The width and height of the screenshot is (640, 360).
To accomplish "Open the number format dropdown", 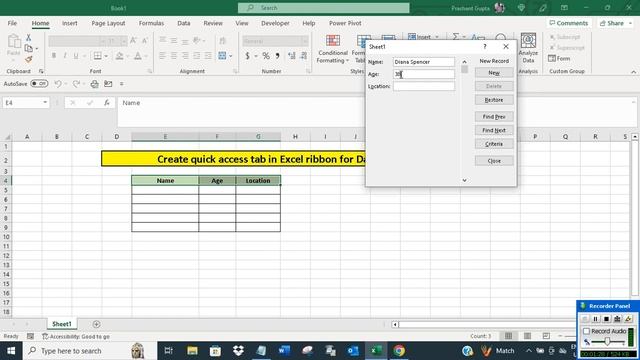I will pos(304,41).
